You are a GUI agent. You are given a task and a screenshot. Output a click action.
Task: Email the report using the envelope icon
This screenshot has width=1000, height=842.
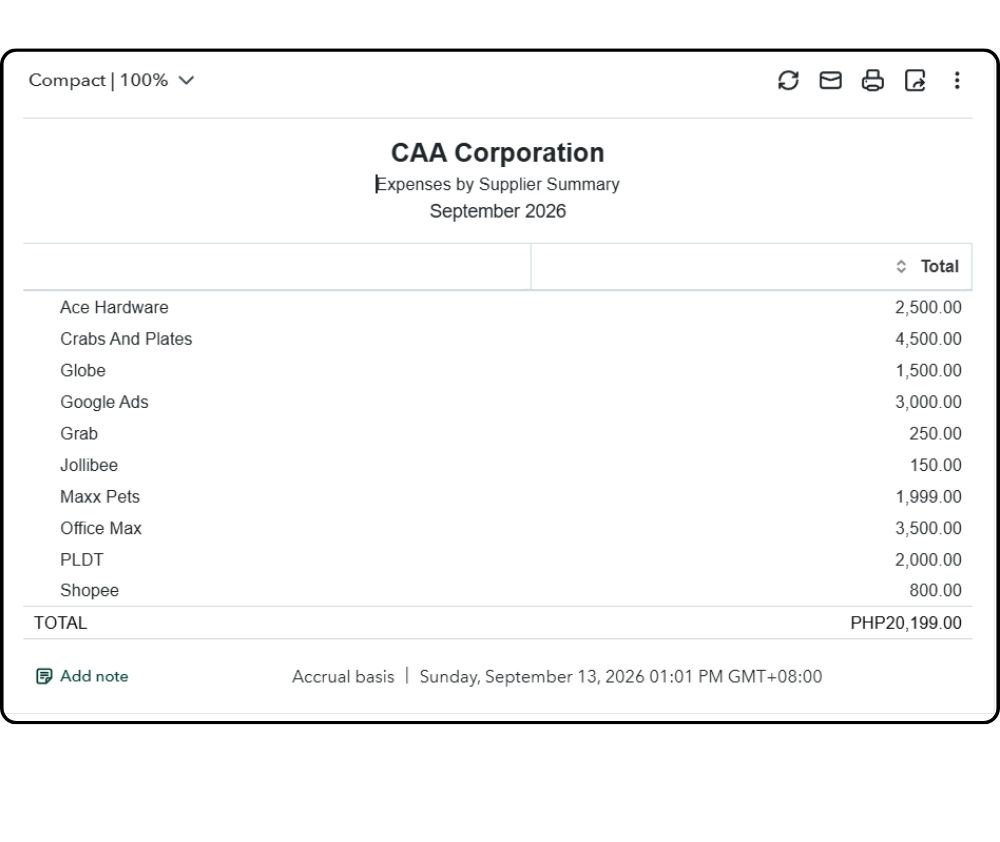[x=830, y=80]
